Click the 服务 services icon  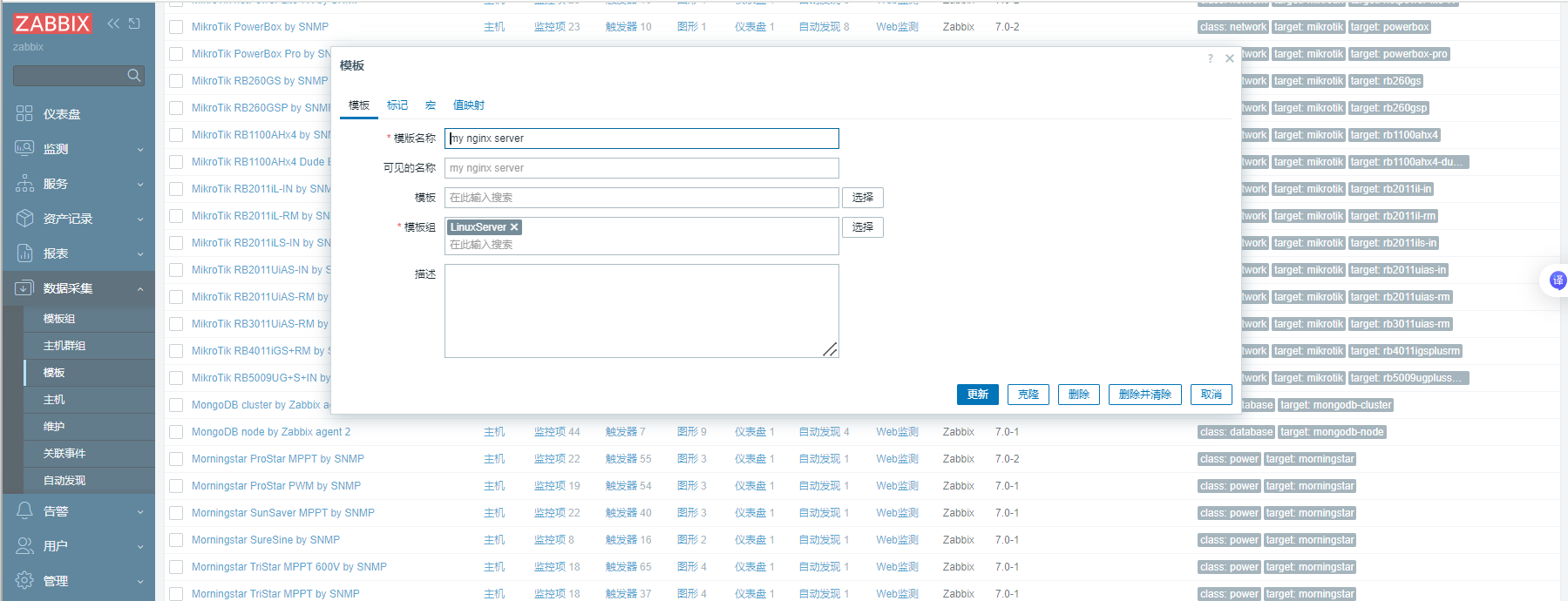(24, 184)
